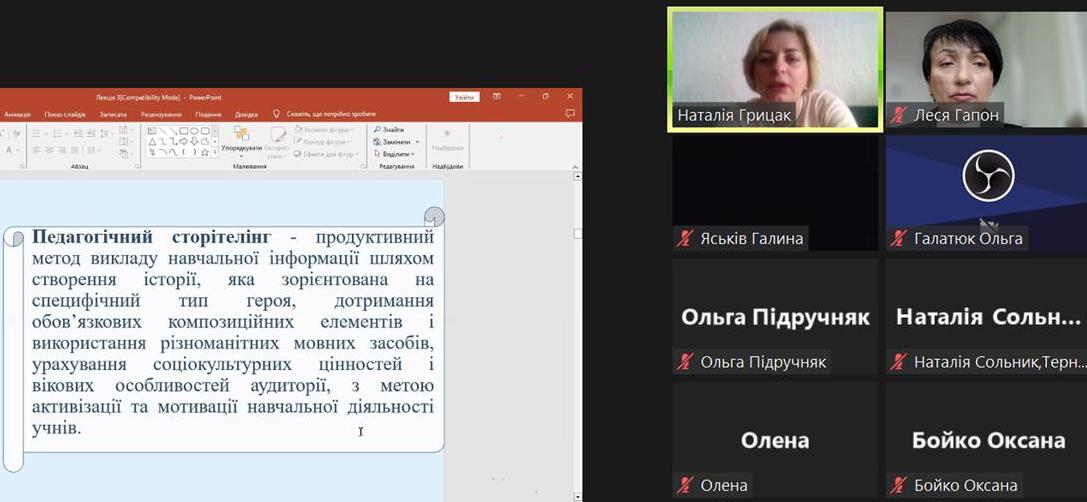This screenshot has height=502, width=1087.
Task: Select Наталія Грицак's video tile
Action: click(x=775, y=69)
